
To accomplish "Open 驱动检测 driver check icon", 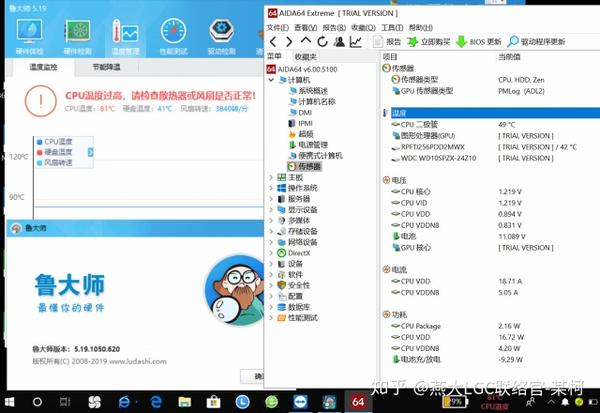I will click(222, 33).
